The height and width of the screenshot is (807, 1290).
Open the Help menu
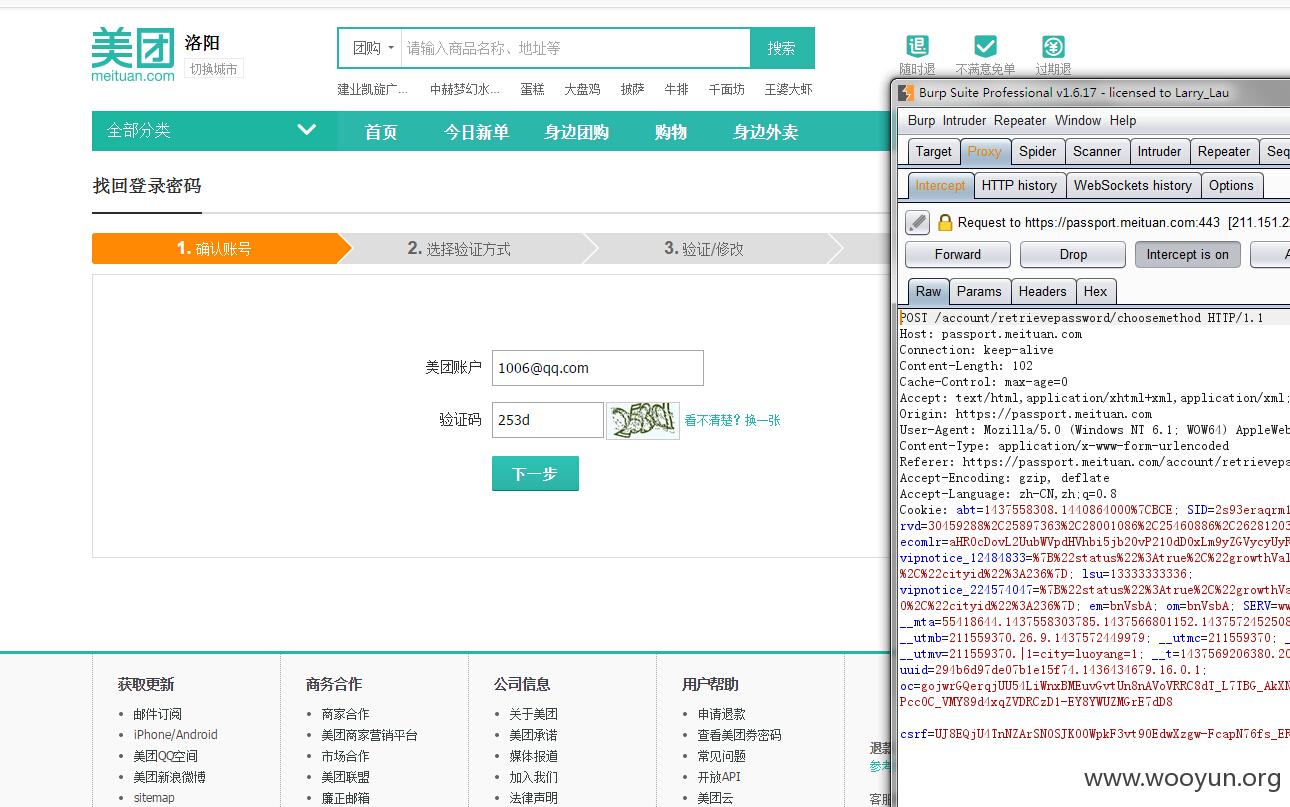point(1123,120)
